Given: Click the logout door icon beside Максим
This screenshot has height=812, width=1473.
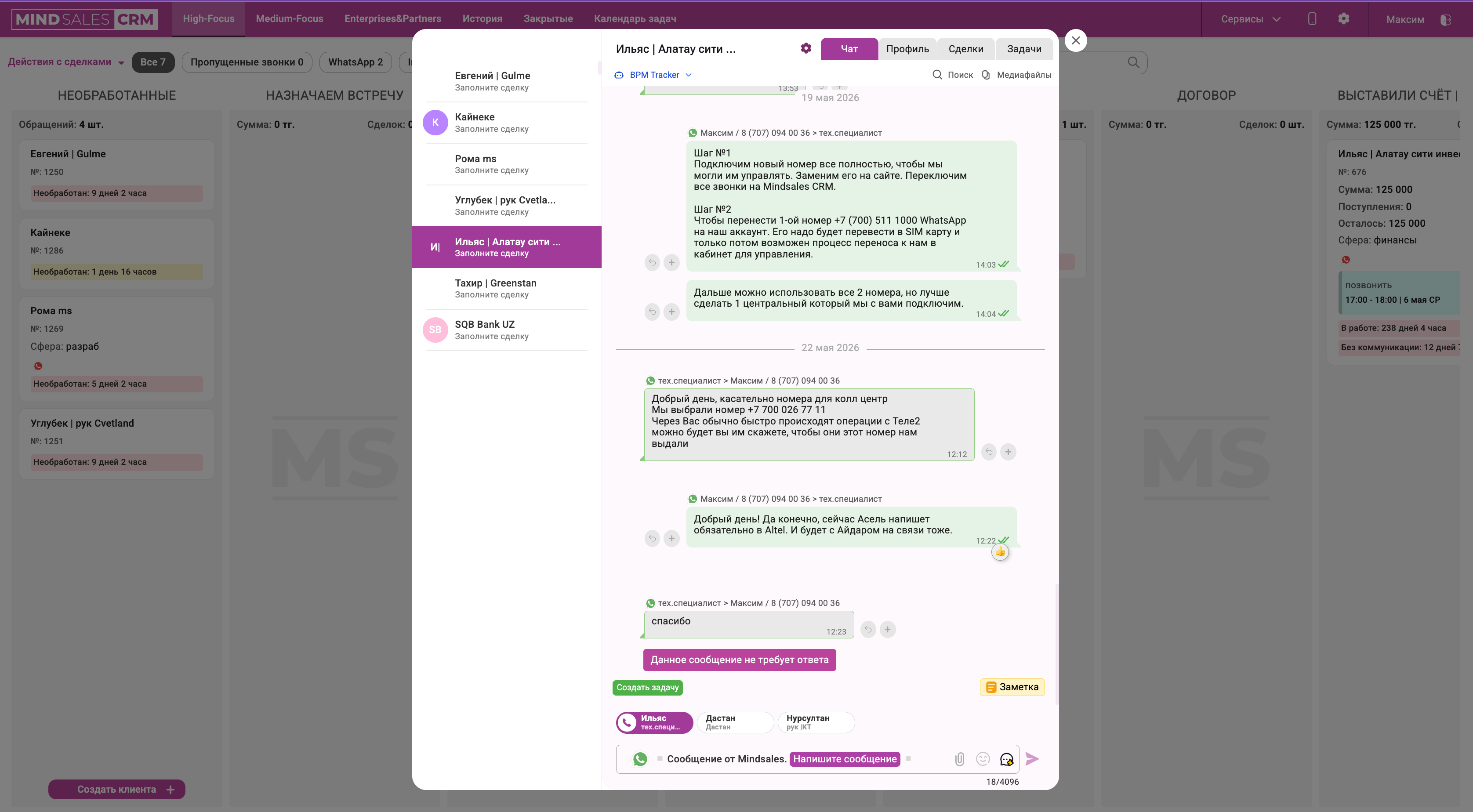Looking at the screenshot, I should (x=1446, y=19).
